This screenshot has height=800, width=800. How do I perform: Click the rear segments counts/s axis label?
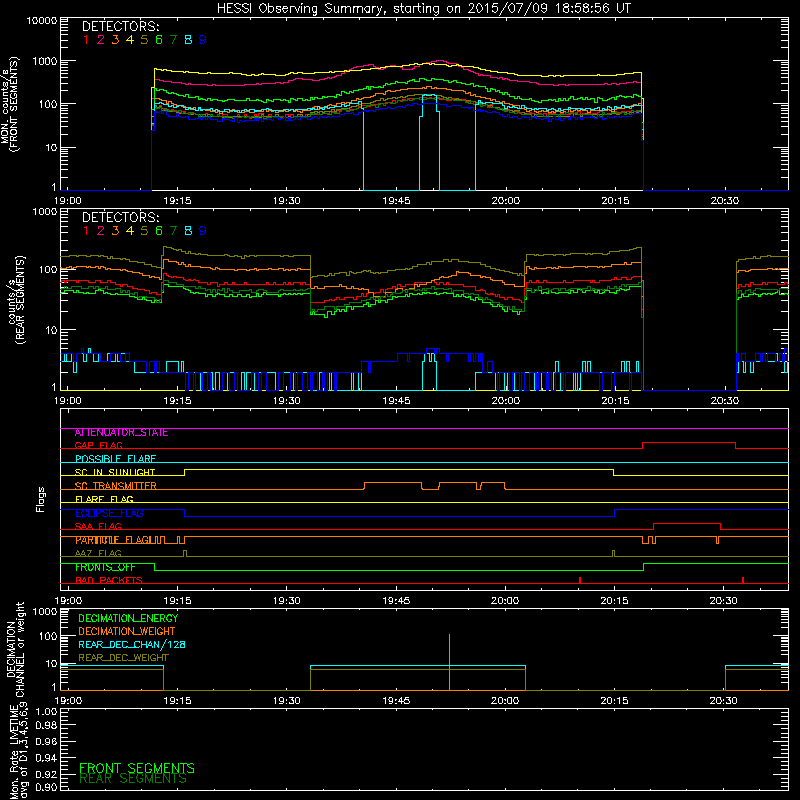[17, 300]
